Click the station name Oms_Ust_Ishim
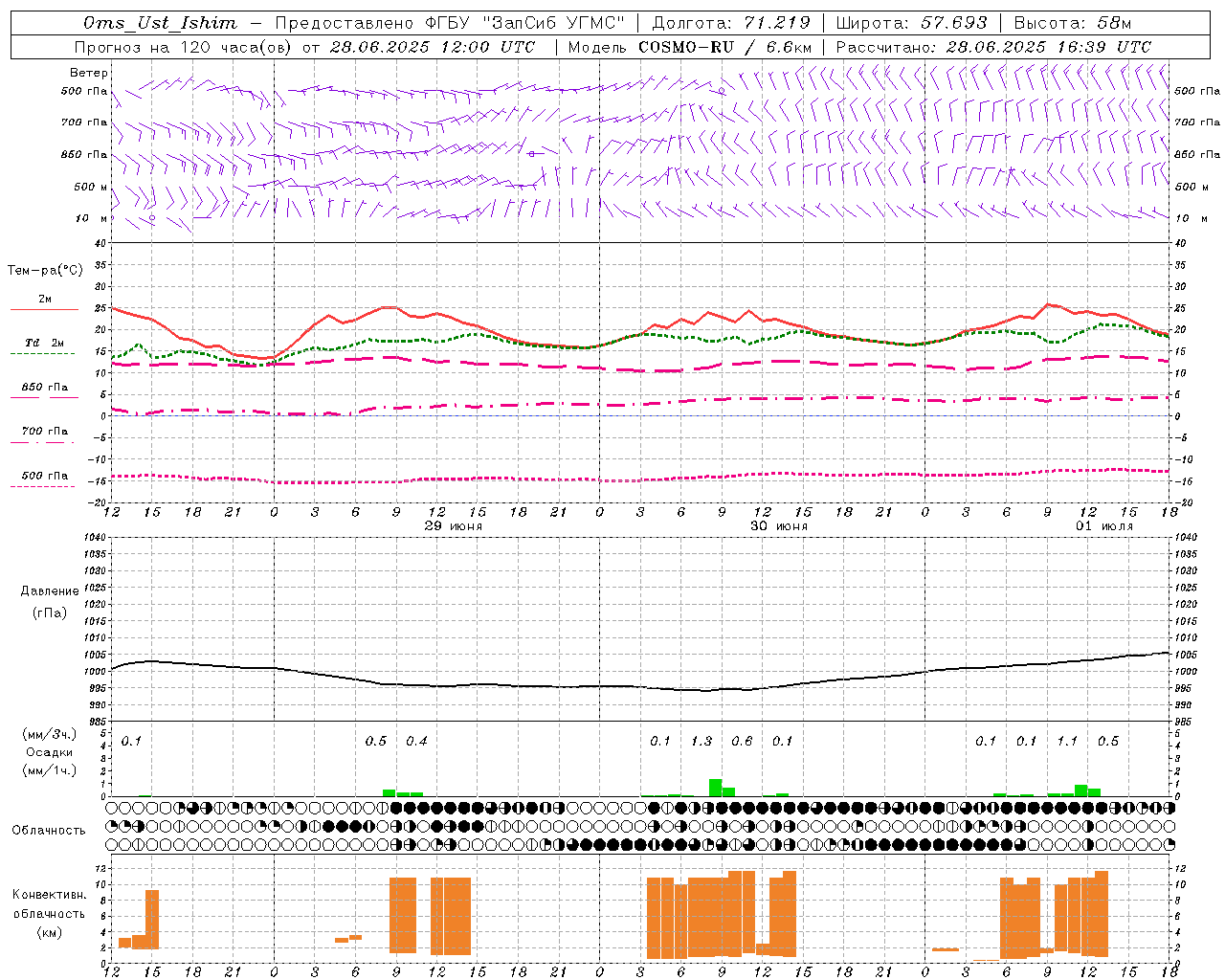This screenshot has height=980, width=1225. pos(160,23)
